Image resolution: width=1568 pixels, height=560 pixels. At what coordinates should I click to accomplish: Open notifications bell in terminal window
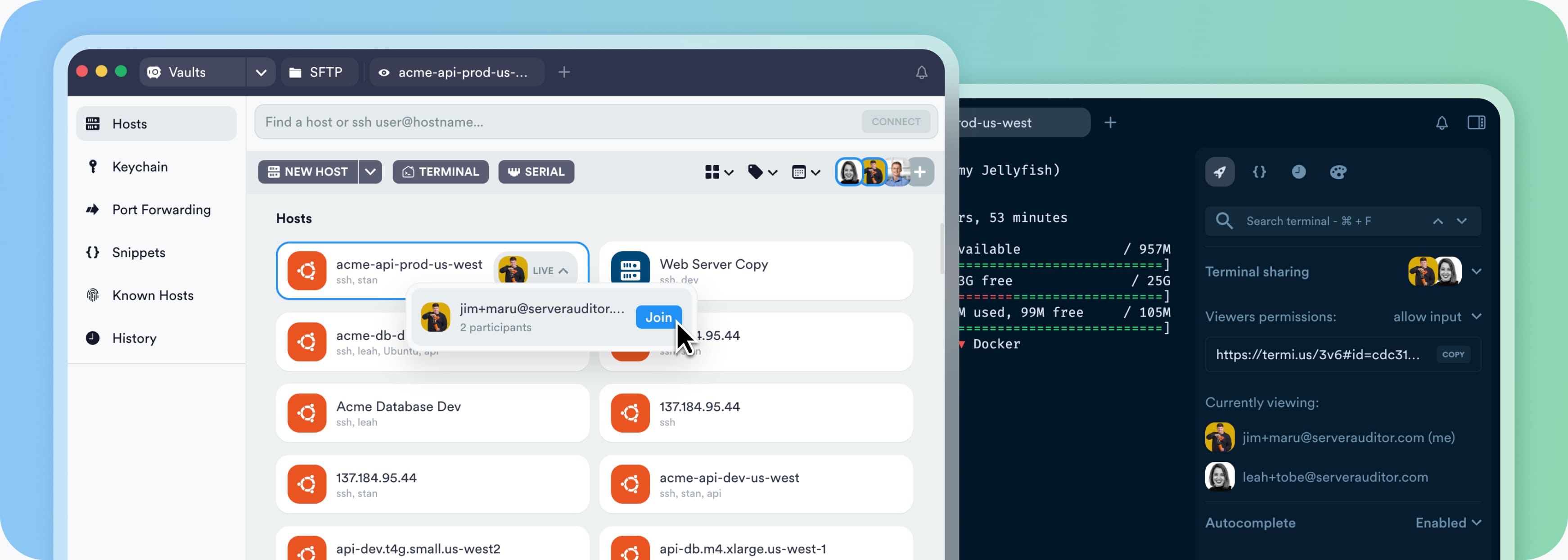[1442, 123]
